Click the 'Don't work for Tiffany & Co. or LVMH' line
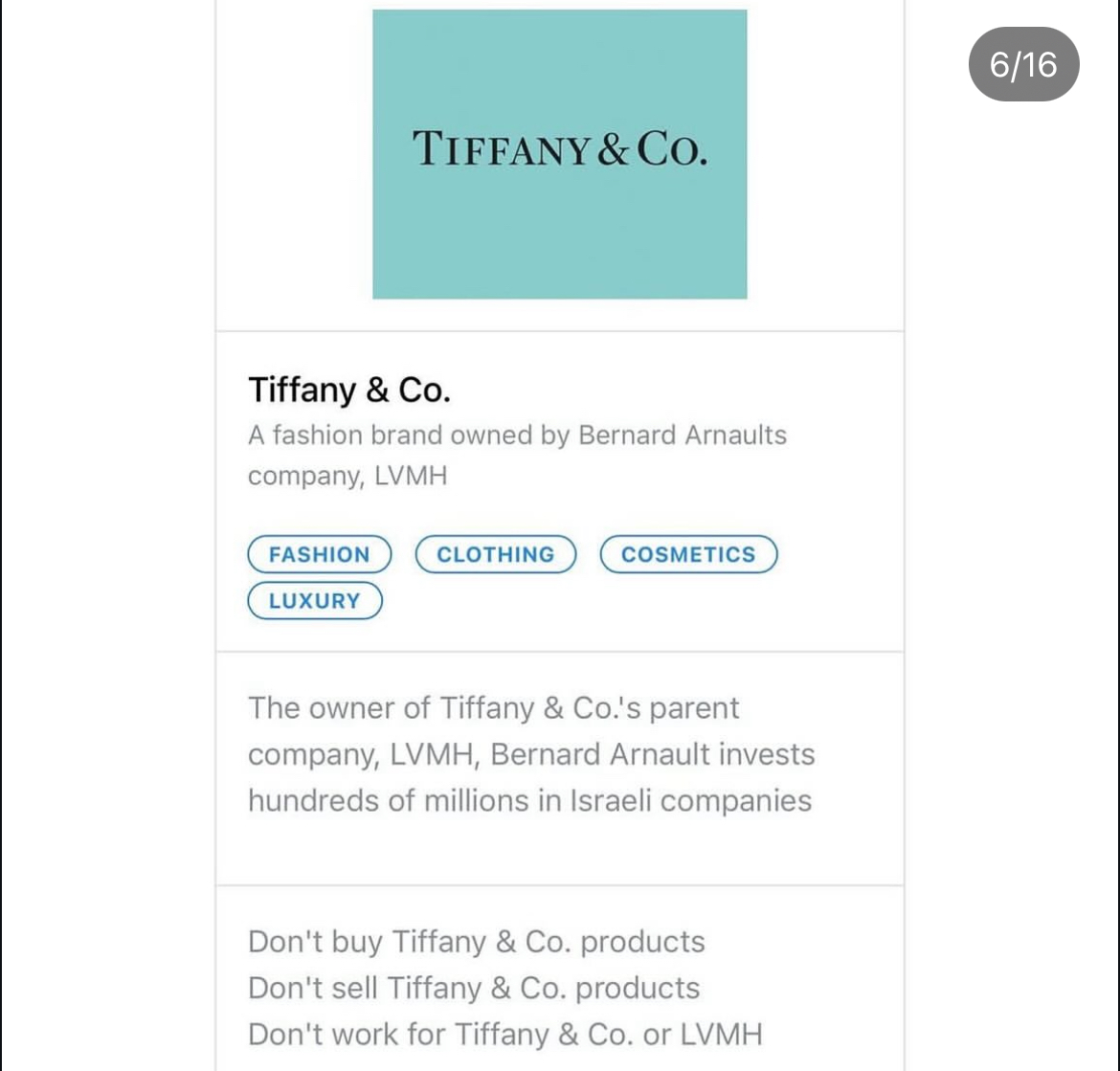 [x=505, y=1035]
